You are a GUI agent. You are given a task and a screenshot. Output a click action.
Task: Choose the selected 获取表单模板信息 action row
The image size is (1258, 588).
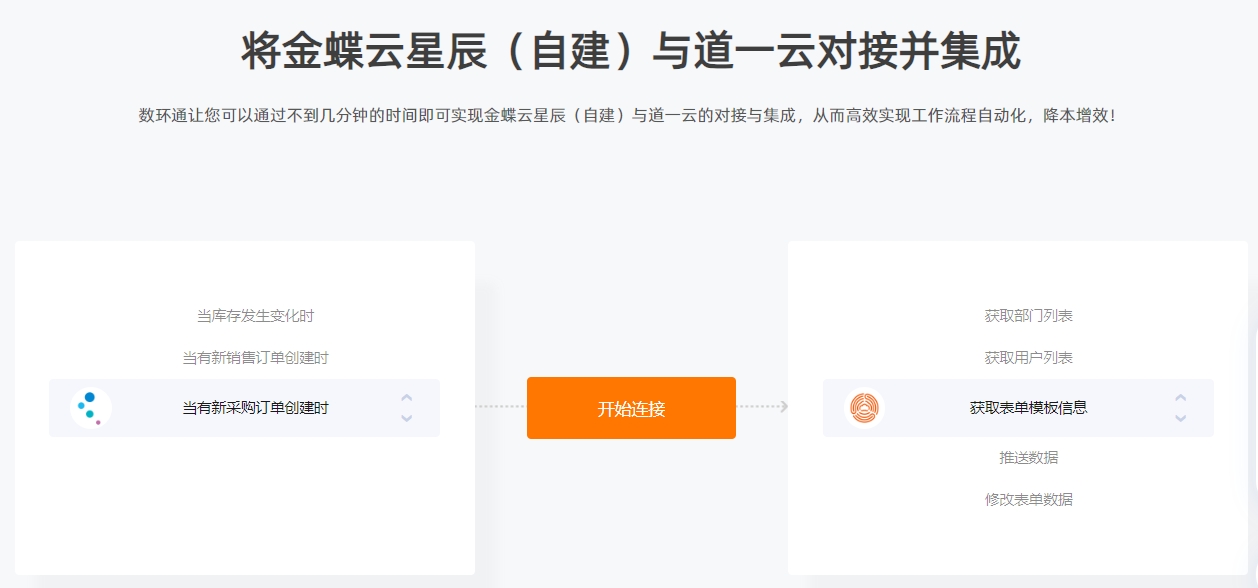(1018, 408)
